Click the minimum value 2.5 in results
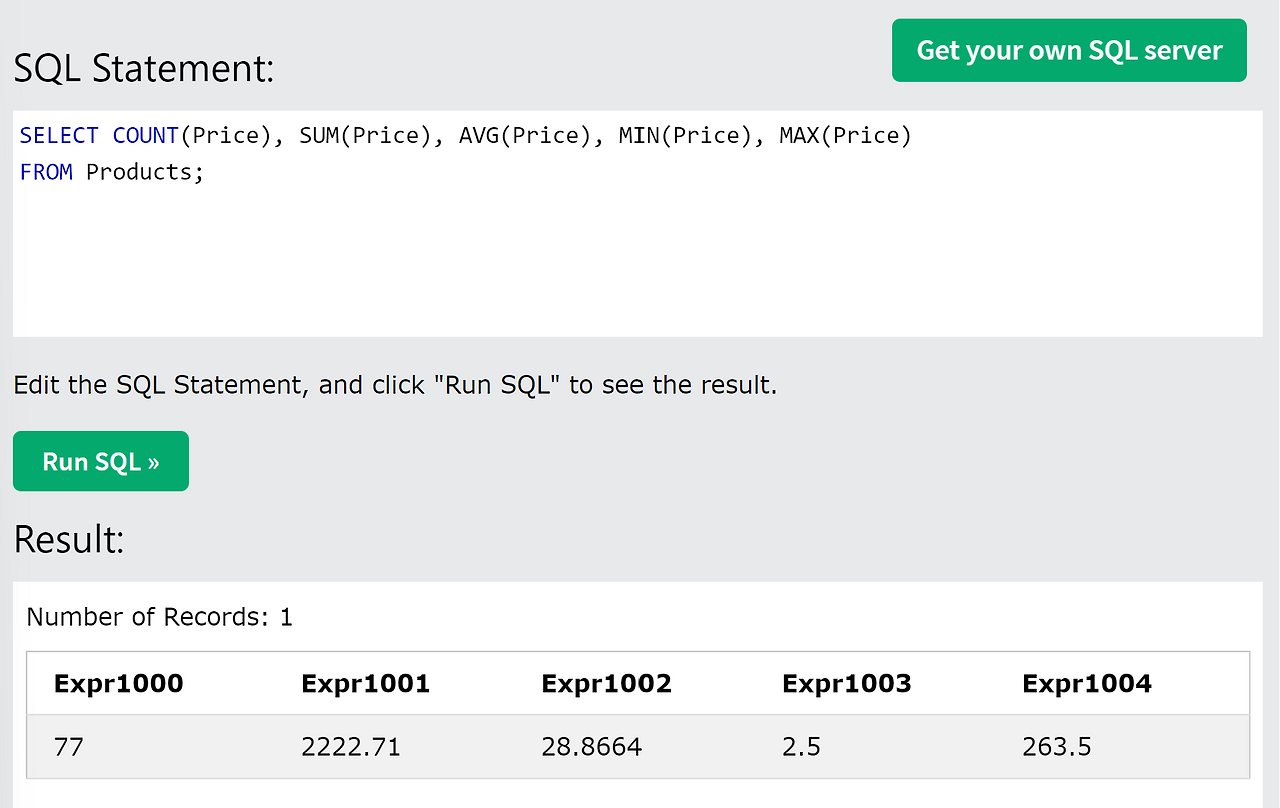Screen dimensions: 1280x808 [x=801, y=746]
